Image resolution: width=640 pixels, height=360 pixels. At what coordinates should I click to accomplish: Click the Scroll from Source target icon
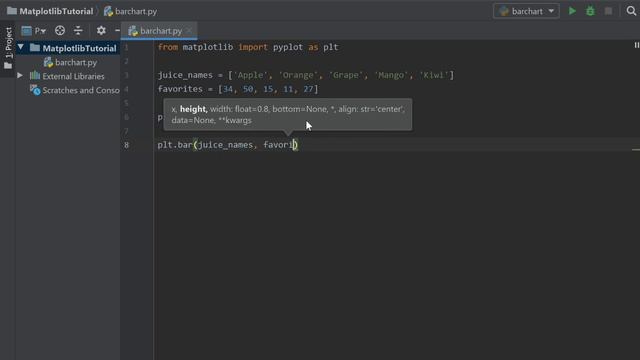click(x=60, y=31)
